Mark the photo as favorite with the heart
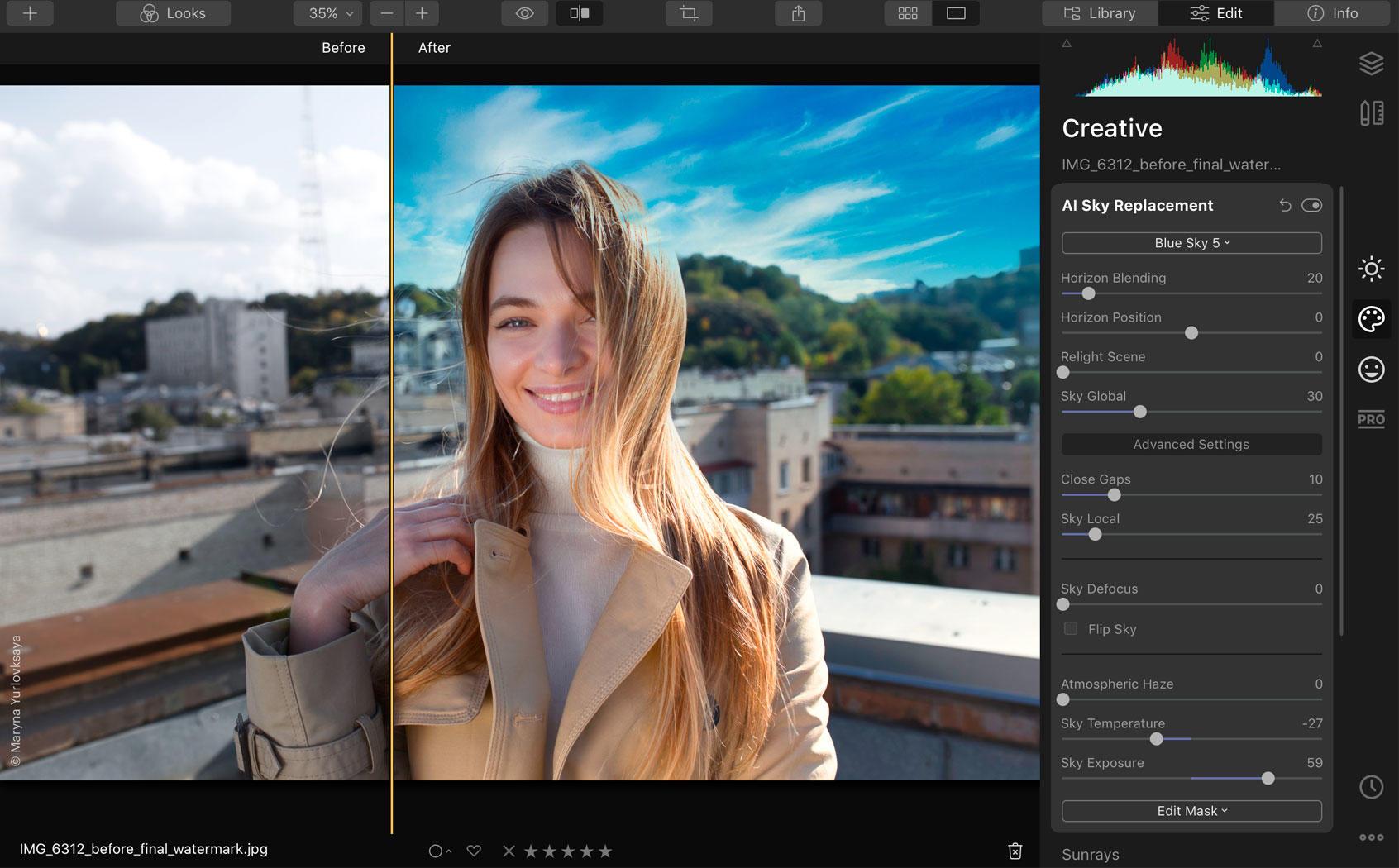This screenshot has height=868, width=1399. pyautogui.click(x=474, y=850)
